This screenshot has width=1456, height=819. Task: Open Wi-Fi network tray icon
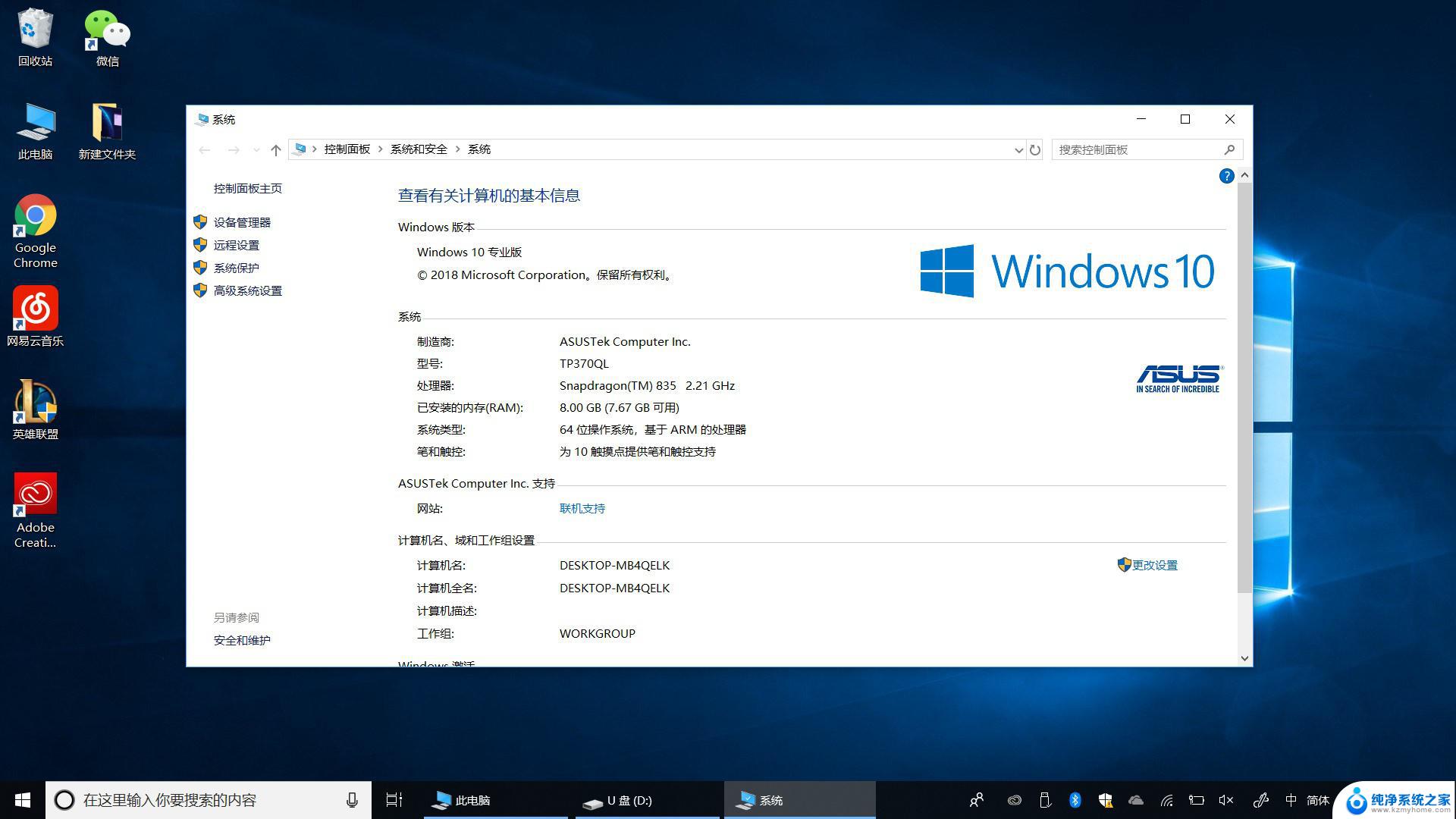(1166, 800)
